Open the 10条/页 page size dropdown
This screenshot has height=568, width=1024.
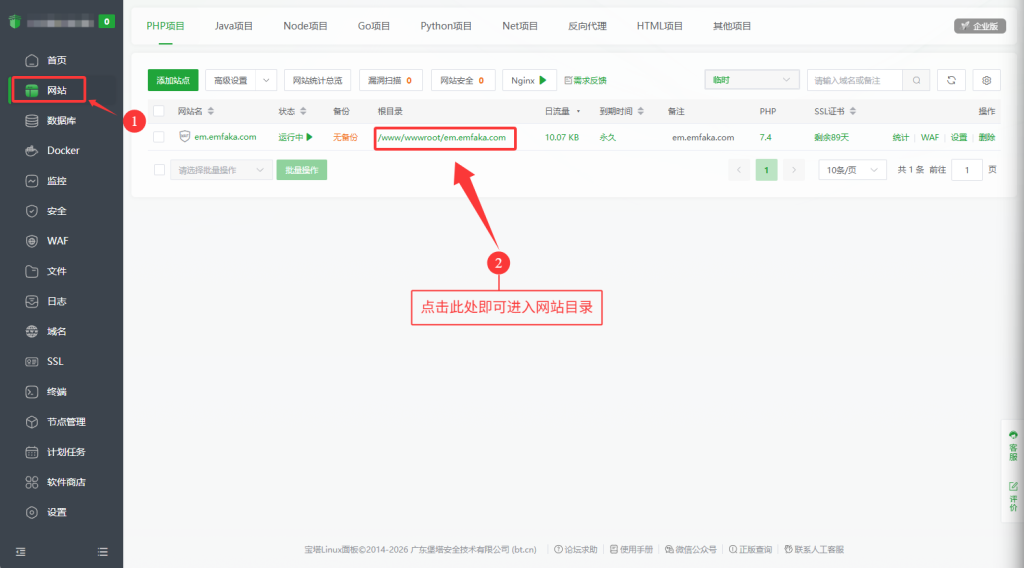coord(852,170)
